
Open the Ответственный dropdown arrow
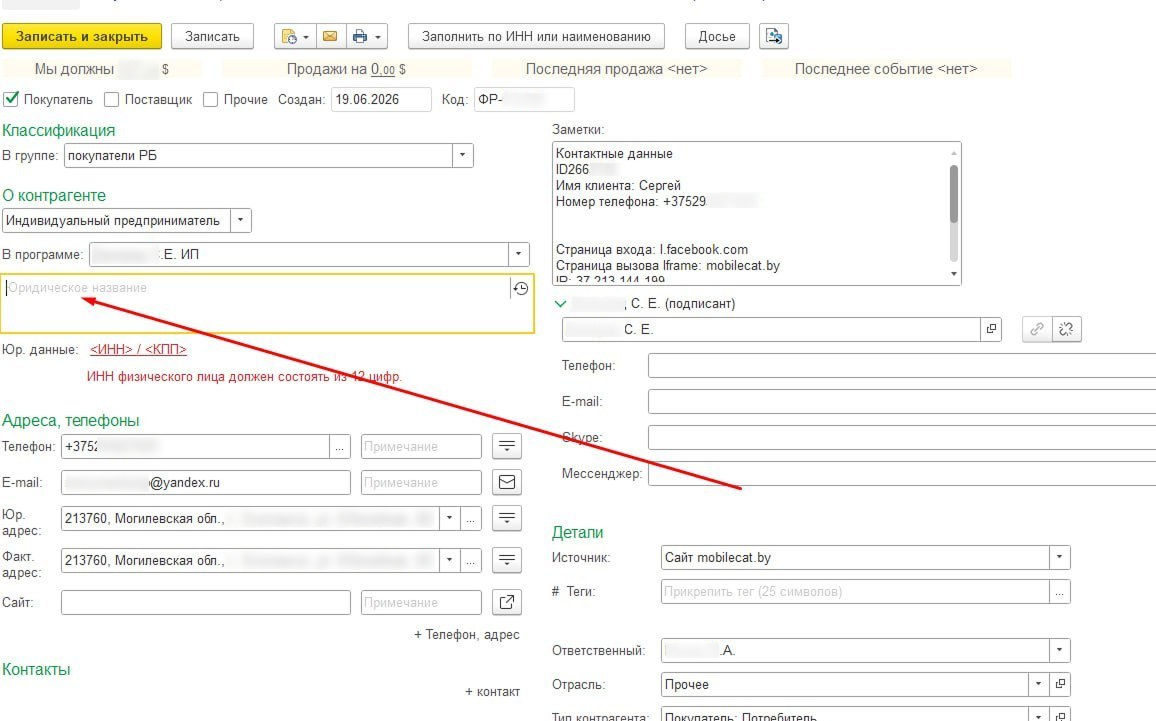click(1059, 650)
